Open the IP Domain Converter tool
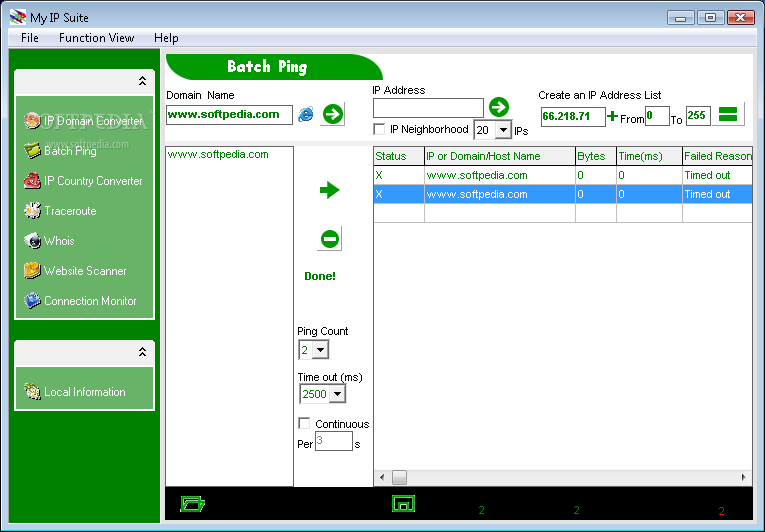This screenshot has height=532, width=765. tap(84, 121)
